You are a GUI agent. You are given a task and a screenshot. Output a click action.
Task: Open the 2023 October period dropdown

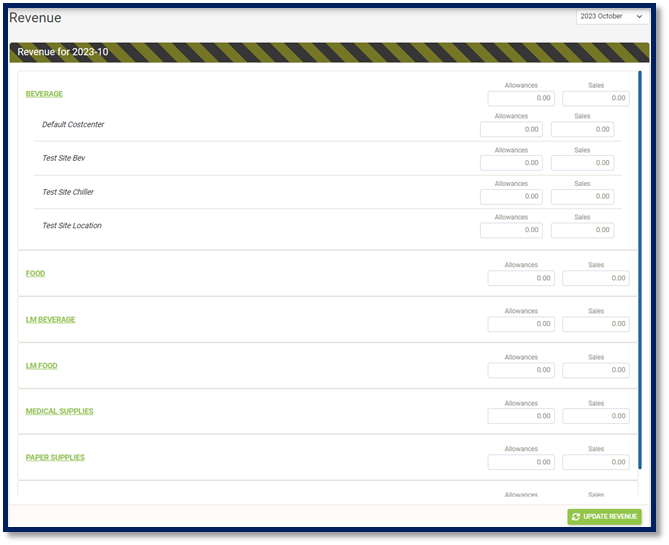(x=612, y=17)
